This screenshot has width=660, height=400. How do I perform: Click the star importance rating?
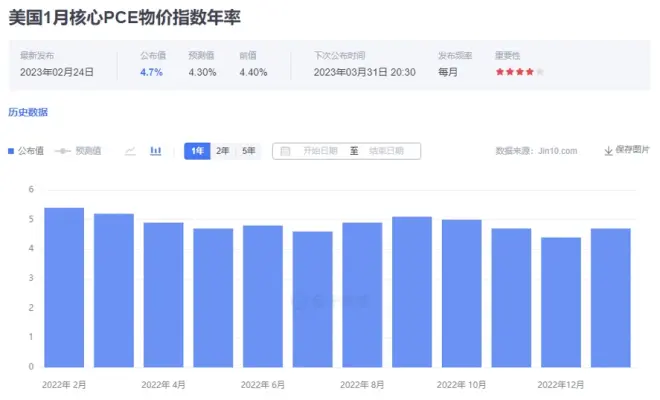(519, 72)
